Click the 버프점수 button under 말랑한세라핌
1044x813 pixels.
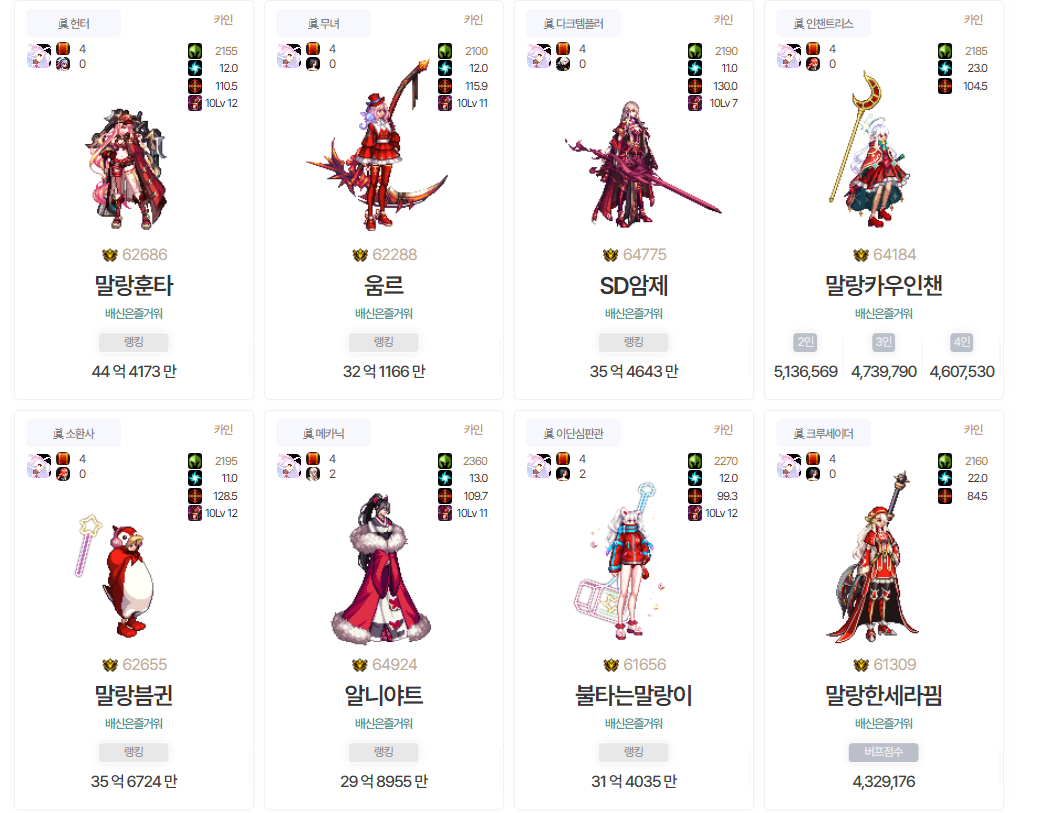click(884, 752)
